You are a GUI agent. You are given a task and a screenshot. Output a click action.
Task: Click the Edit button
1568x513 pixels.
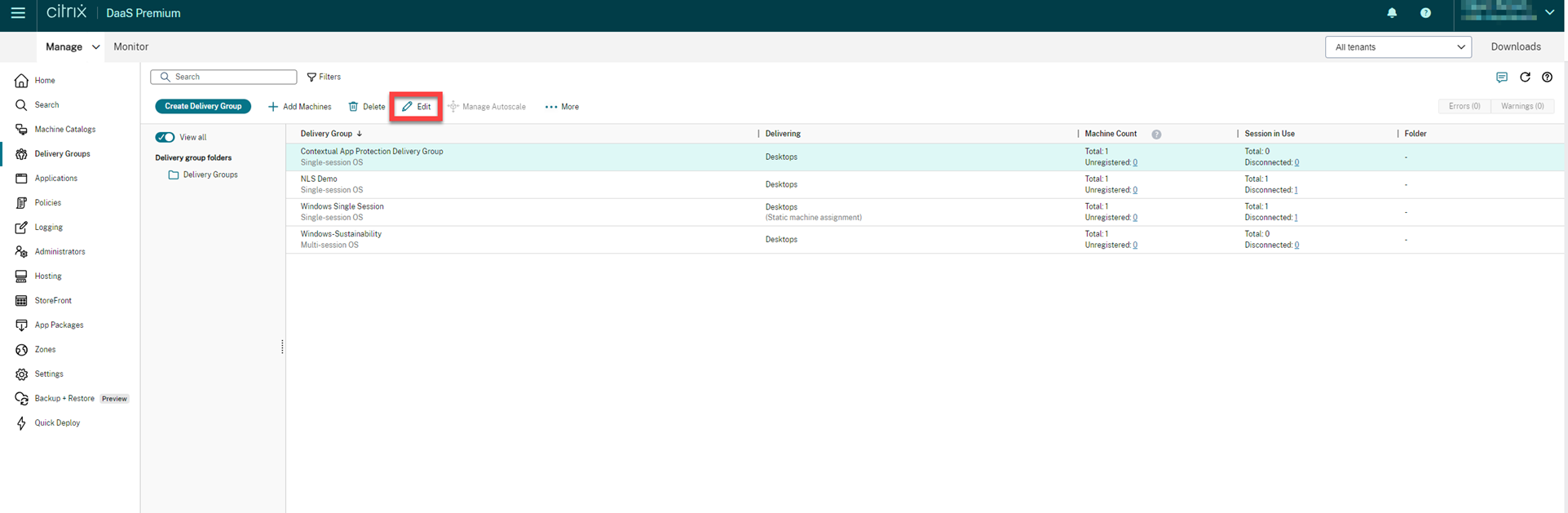[x=416, y=107]
